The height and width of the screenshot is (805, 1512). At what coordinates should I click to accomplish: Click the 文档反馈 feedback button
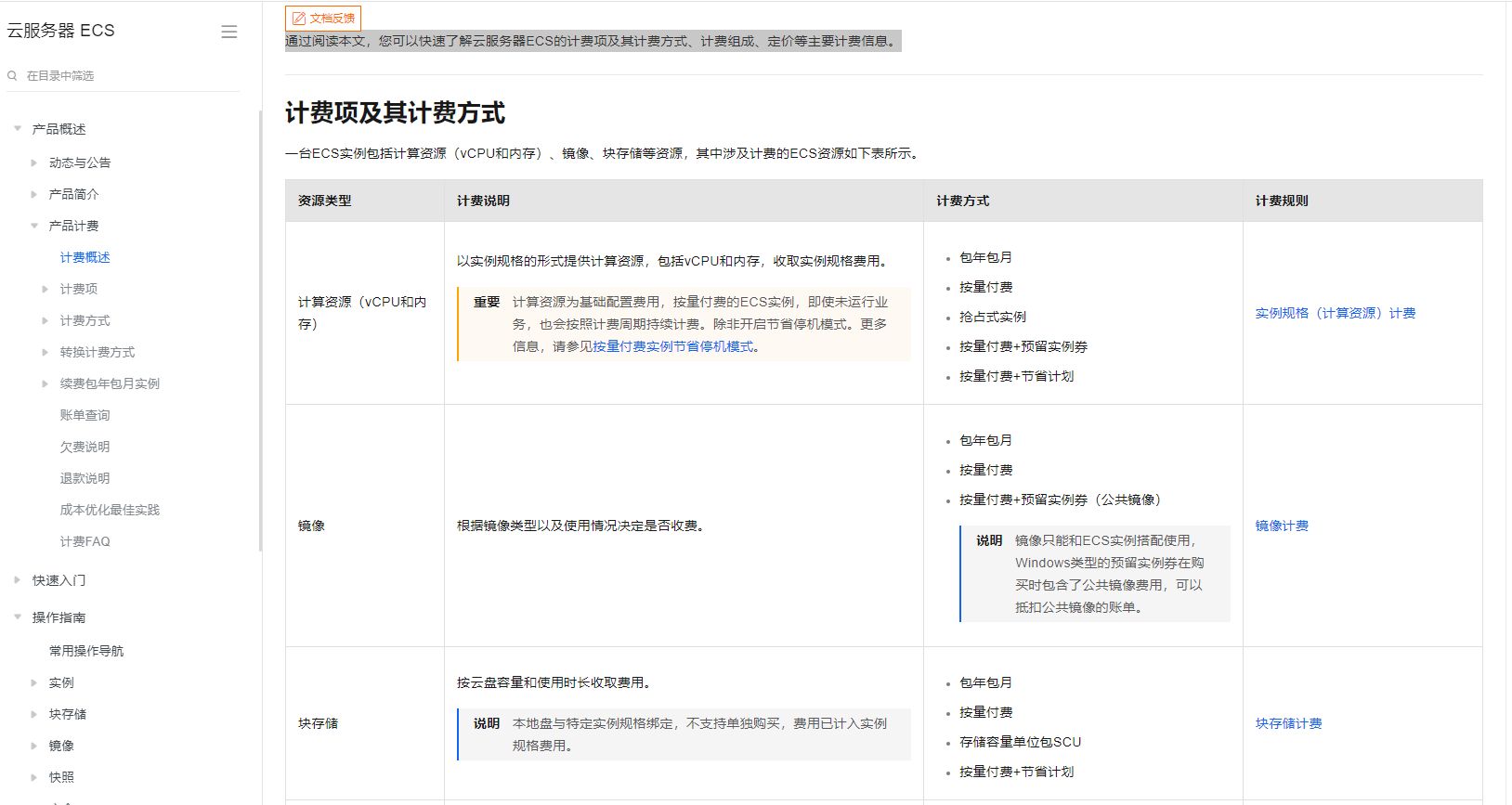coord(323,19)
